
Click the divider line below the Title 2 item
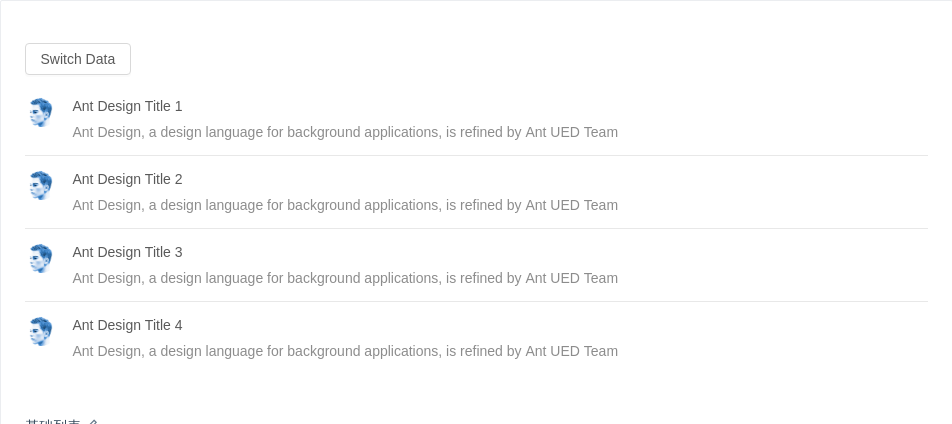pyautogui.click(x=476, y=228)
